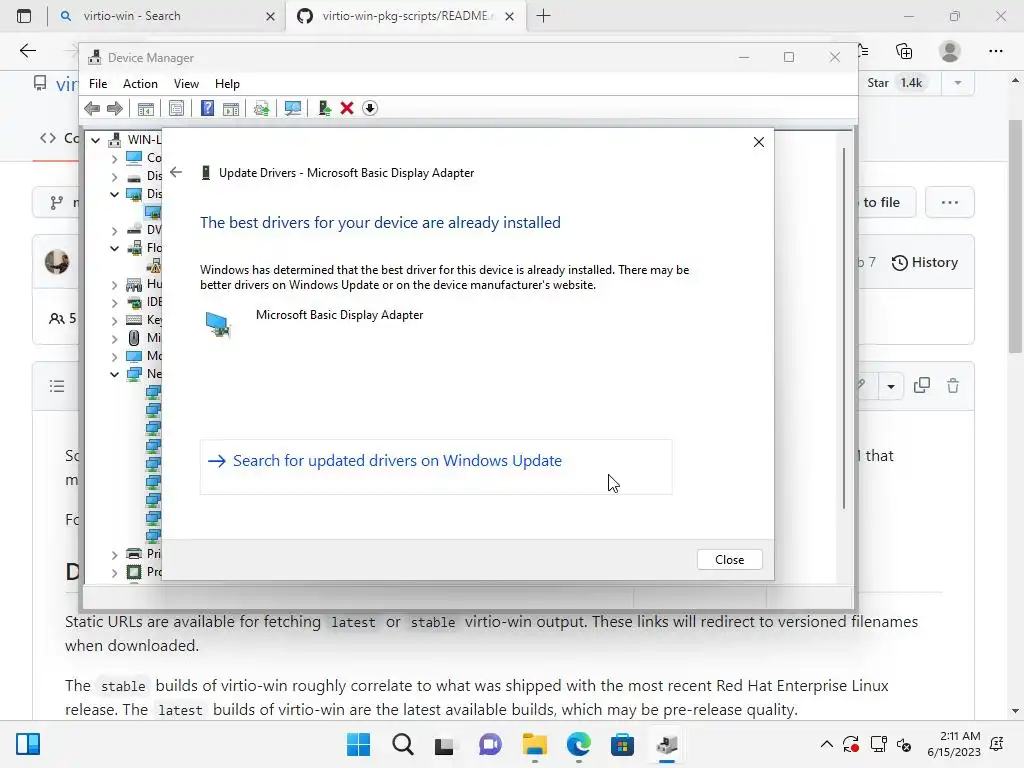Close the Update Drivers dialog with X
Screen dimensions: 1024x768
coord(758,142)
